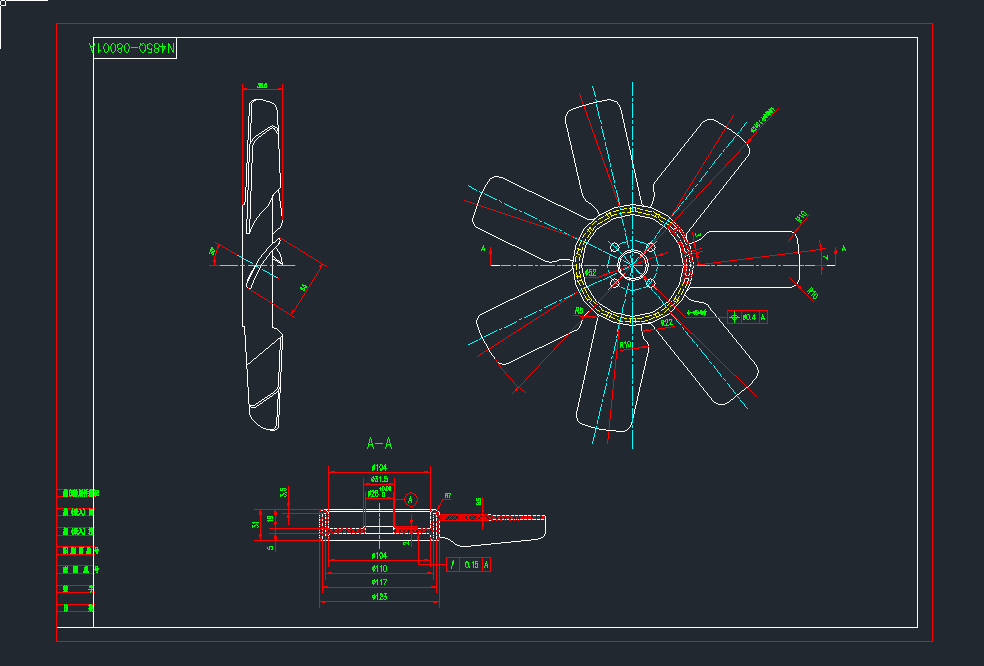Click the yellow hatched hub ring
This screenshot has height=666, width=984.
tap(632, 211)
